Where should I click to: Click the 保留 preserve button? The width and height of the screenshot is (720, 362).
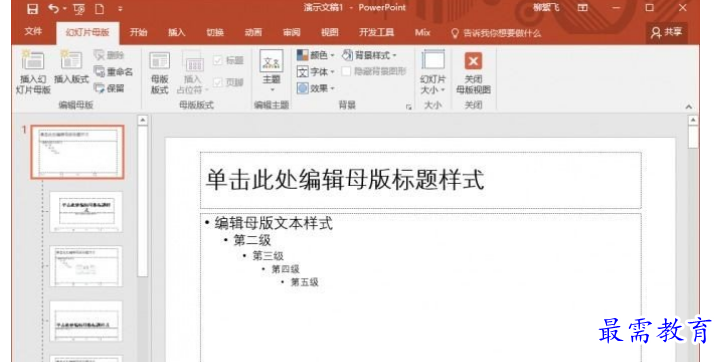(x=109, y=88)
